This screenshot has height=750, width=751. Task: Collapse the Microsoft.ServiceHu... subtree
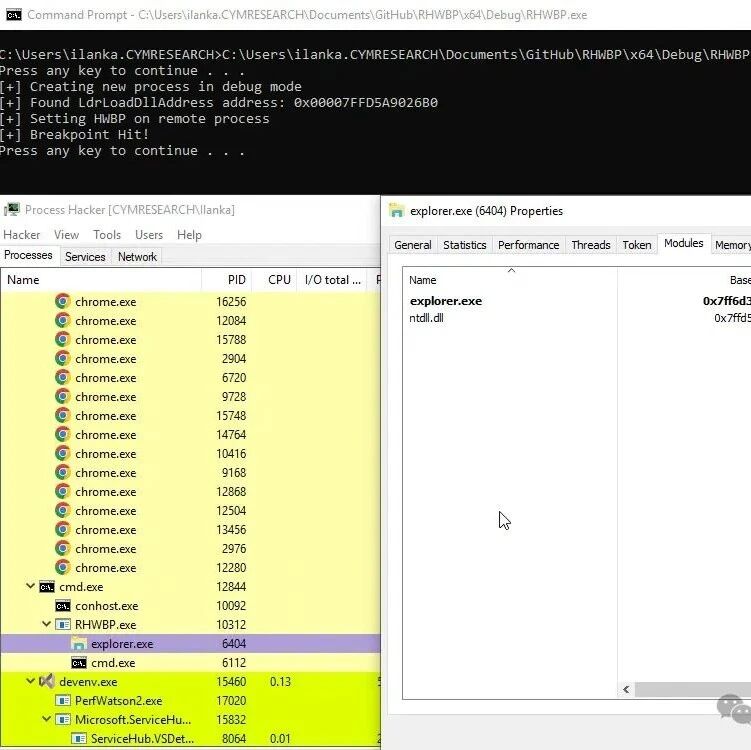point(46,719)
